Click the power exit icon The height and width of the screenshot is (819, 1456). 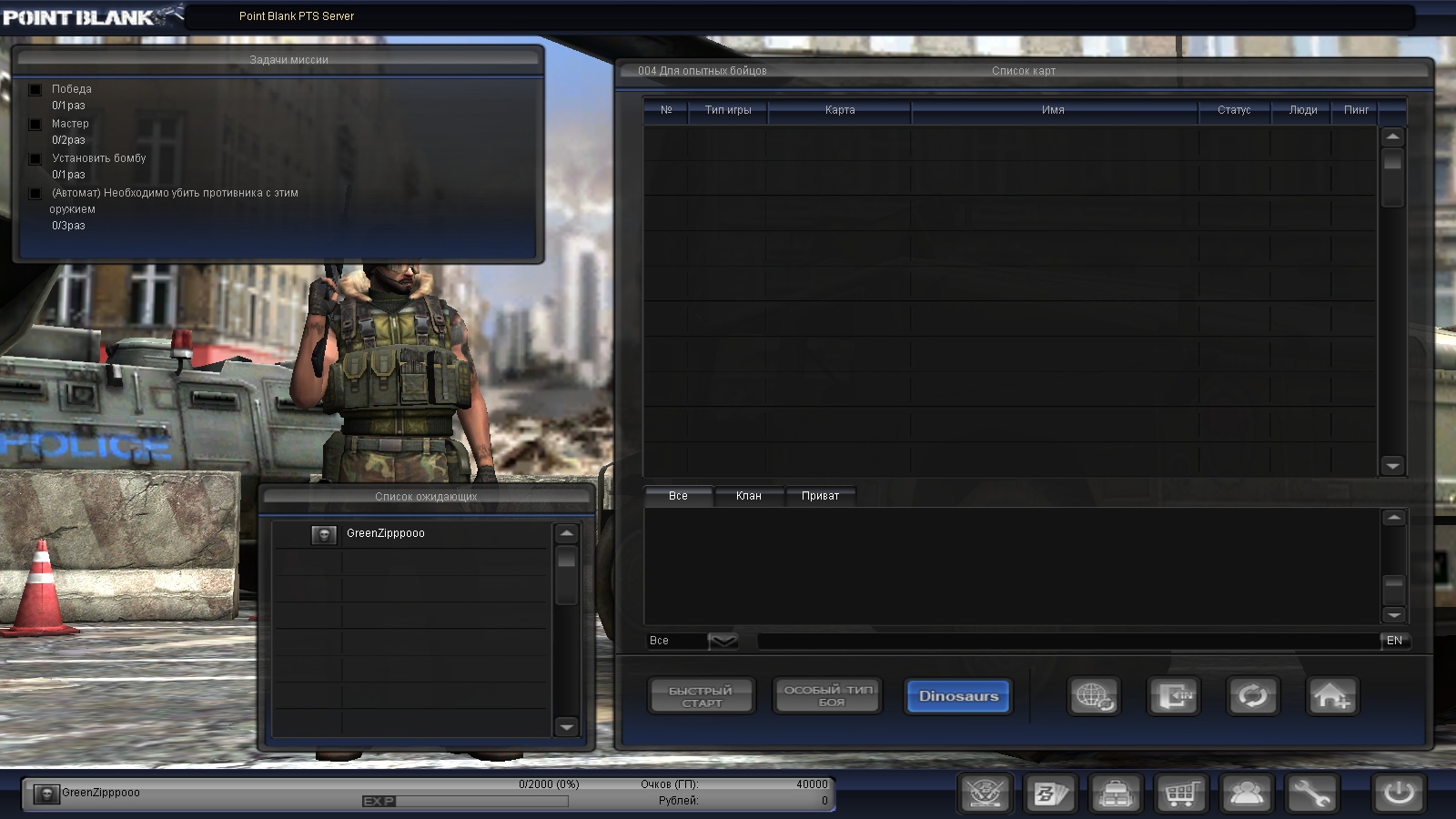[x=1399, y=794]
